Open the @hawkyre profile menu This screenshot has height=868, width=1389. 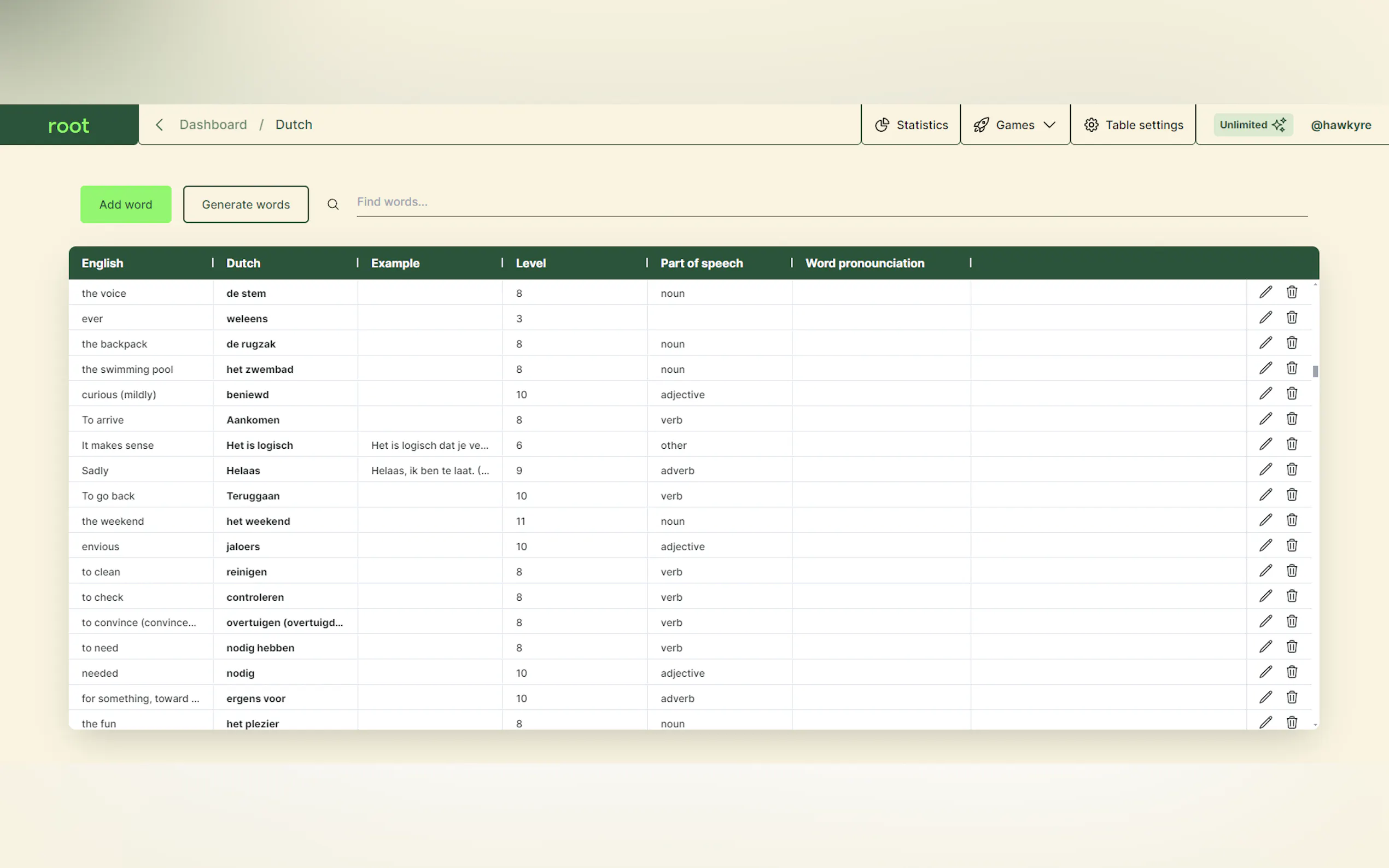[x=1341, y=125]
